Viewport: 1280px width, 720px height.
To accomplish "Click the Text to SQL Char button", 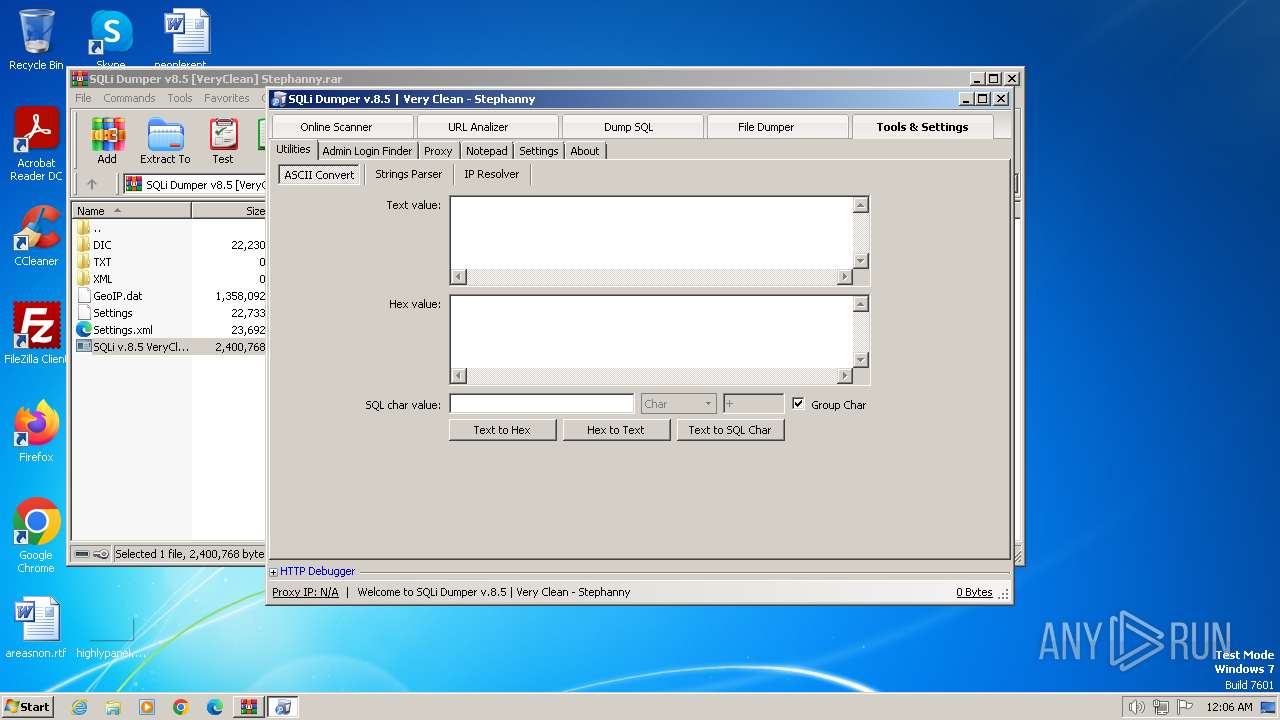I will pyautogui.click(x=730, y=430).
